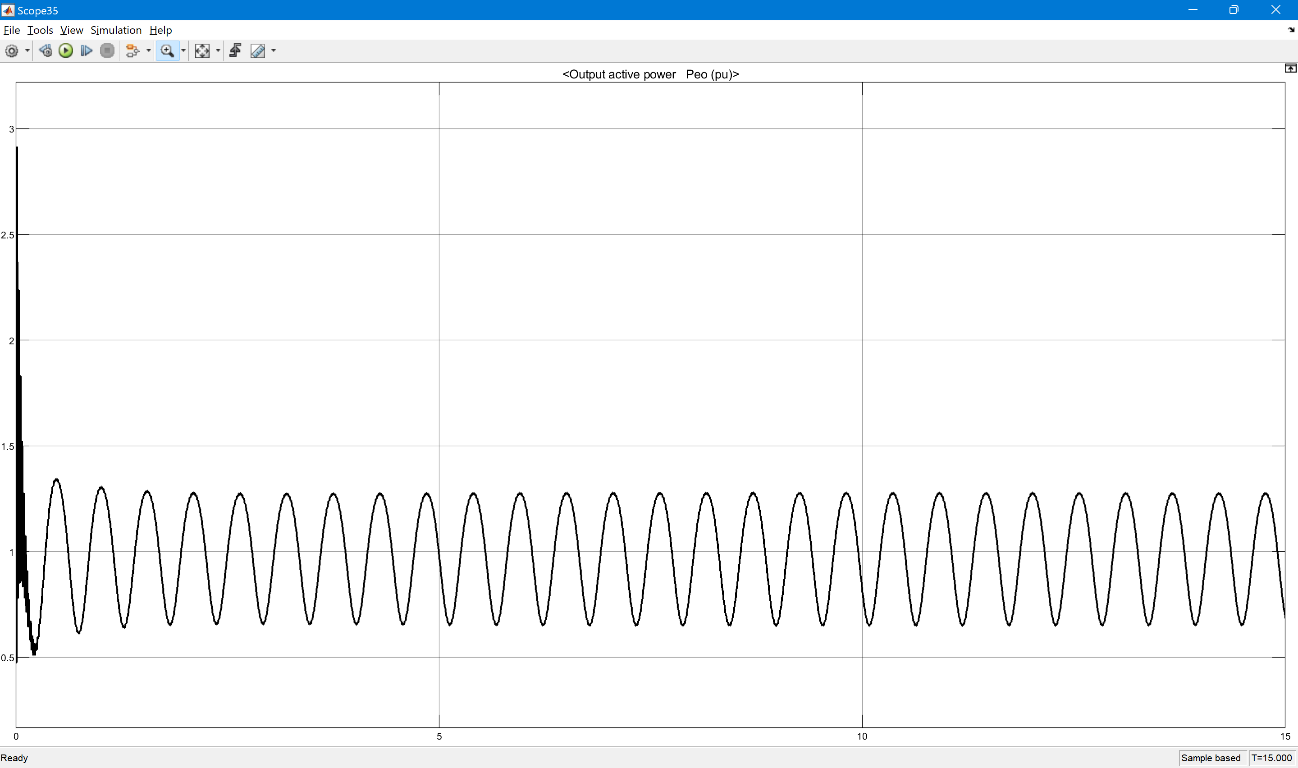Toggle the Zoom magnifier tool
This screenshot has height=768, width=1298.
(167, 50)
